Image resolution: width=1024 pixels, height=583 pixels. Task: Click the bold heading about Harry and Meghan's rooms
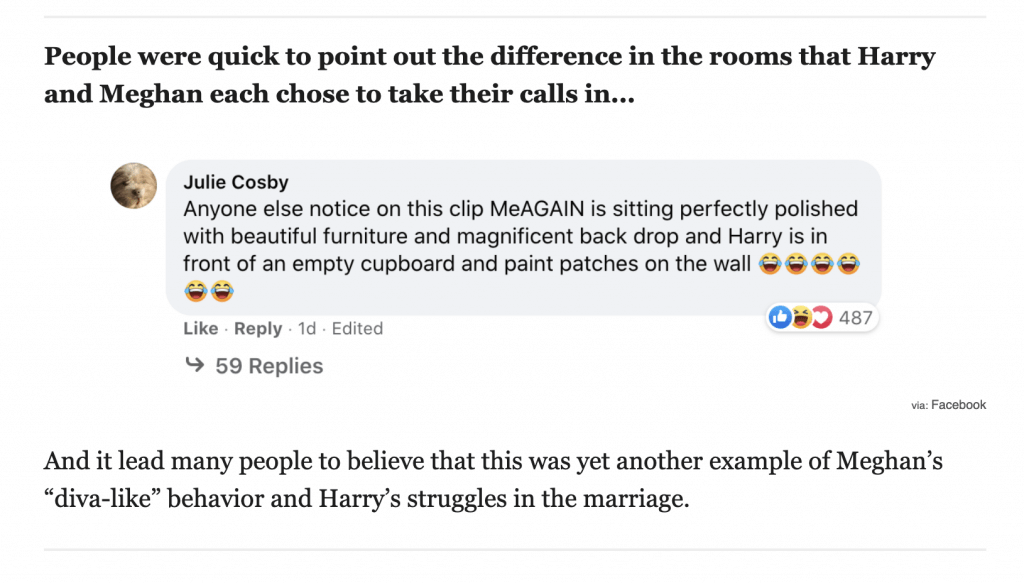(490, 74)
